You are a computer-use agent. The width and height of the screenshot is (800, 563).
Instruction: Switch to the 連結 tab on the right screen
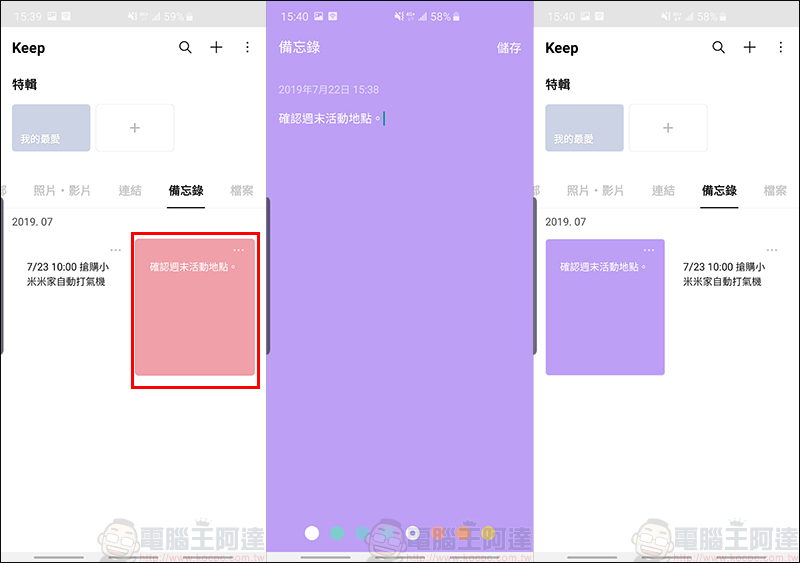663,191
